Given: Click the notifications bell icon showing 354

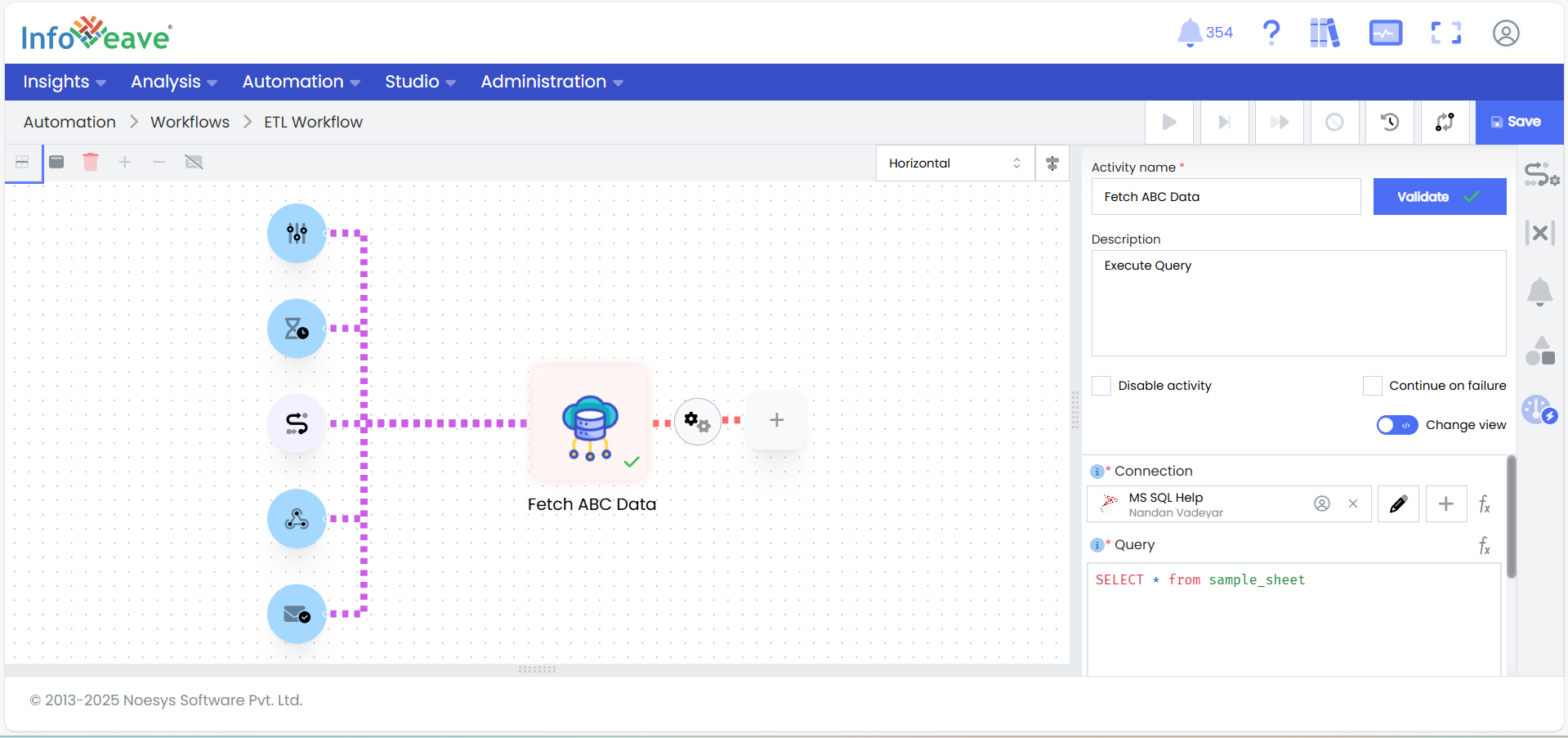Looking at the screenshot, I should tap(1190, 33).
